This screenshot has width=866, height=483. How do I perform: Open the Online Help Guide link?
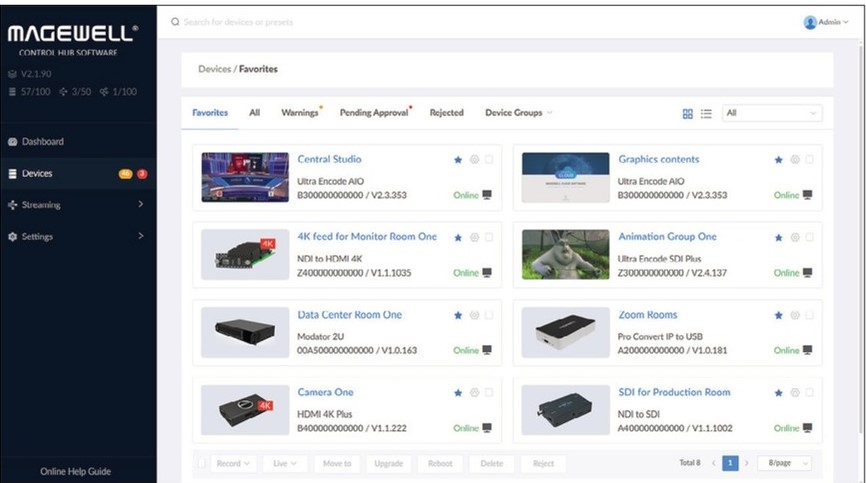(x=75, y=471)
